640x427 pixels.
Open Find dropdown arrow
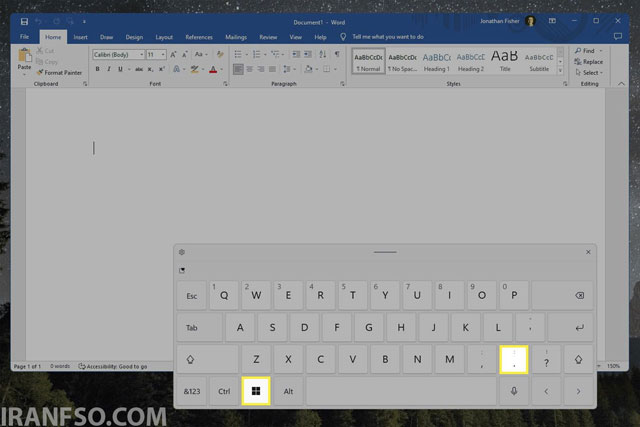601,51
